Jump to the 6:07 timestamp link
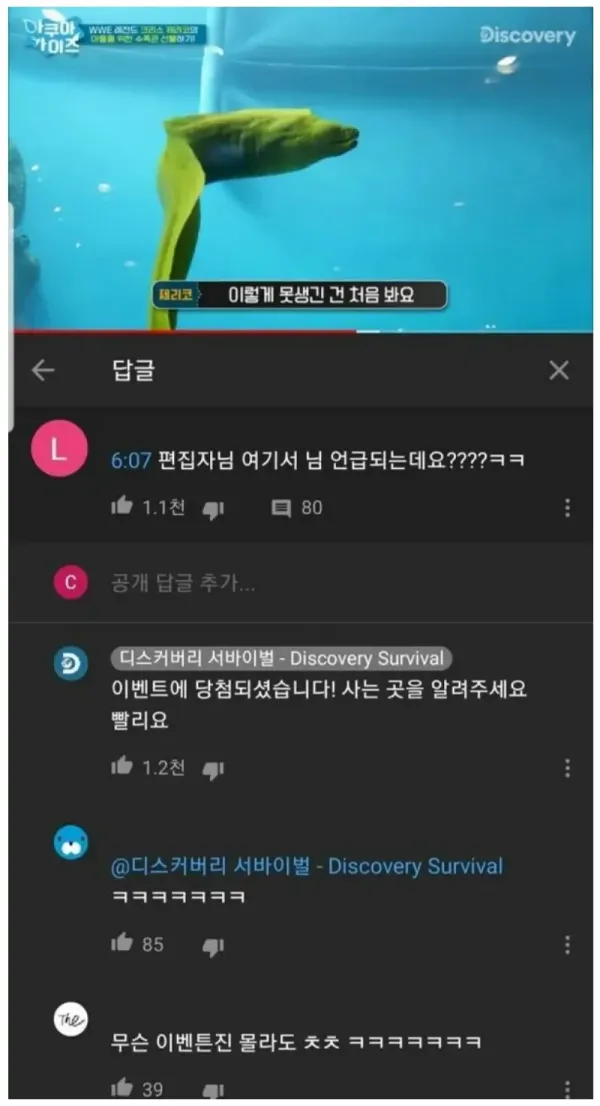 (x=131, y=461)
